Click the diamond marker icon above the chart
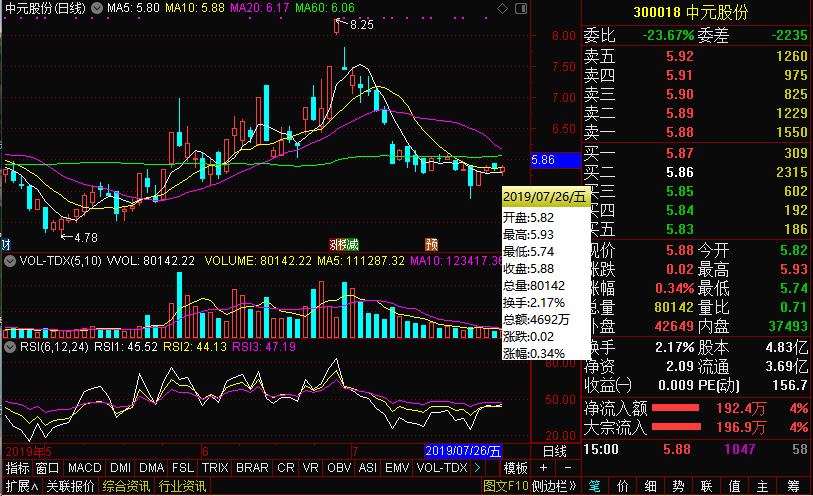Screen dimensions: 813x496 click(x=502, y=8)
